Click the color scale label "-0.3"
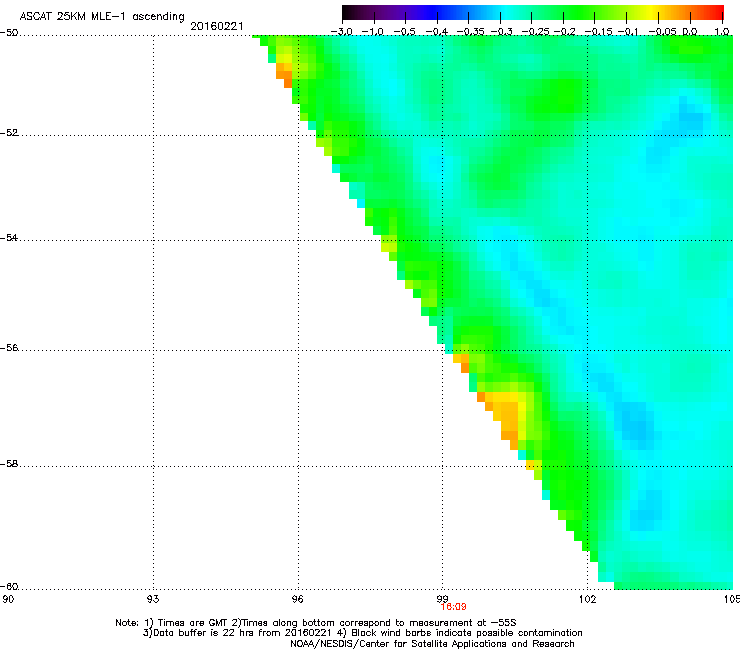Image resolution: width=740 pixels, height=650 pixels. pyautogui.click(x=501, y=31)
